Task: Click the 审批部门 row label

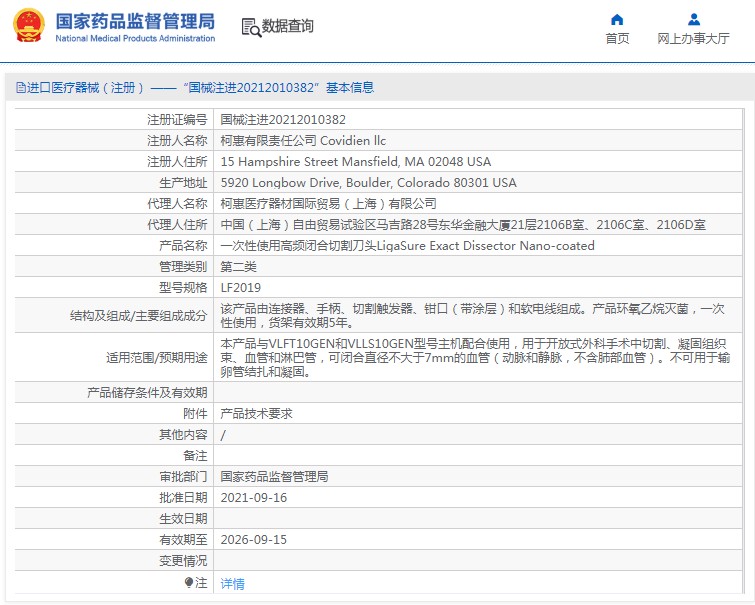Action: pyautogui.click(x=183, y=477)
